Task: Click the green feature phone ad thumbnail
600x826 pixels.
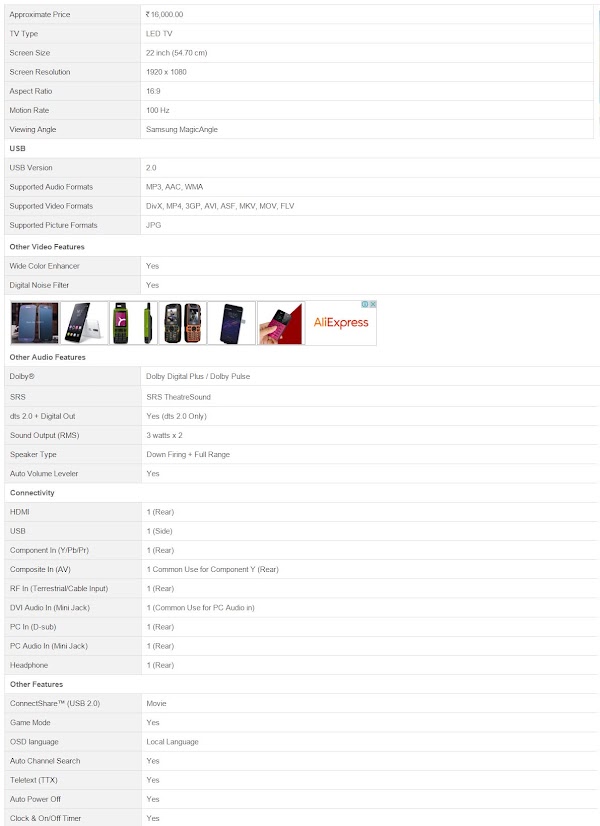Action: (x=133, y=323)
